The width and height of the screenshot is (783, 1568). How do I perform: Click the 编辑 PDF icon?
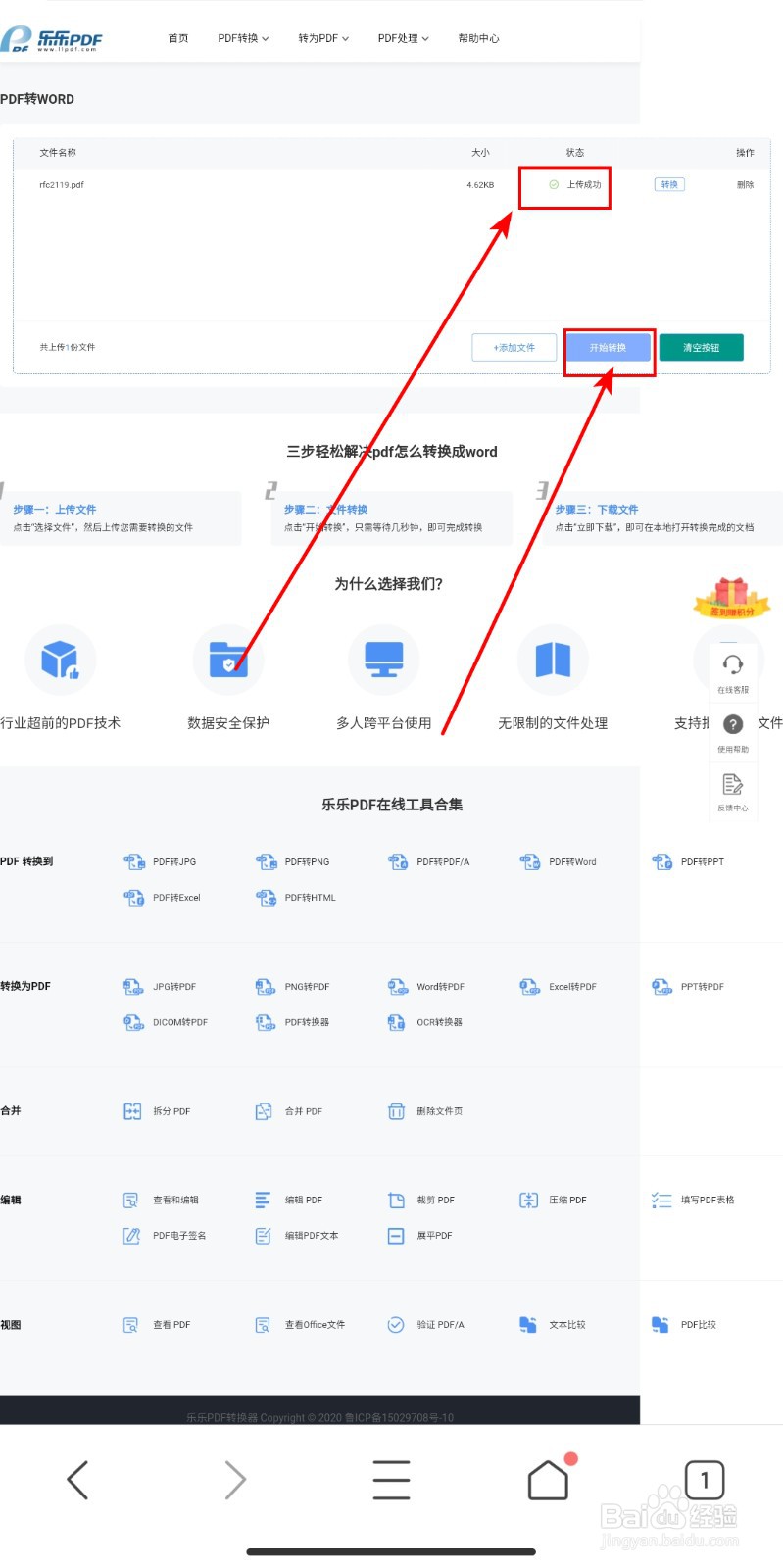[263, 1200]
